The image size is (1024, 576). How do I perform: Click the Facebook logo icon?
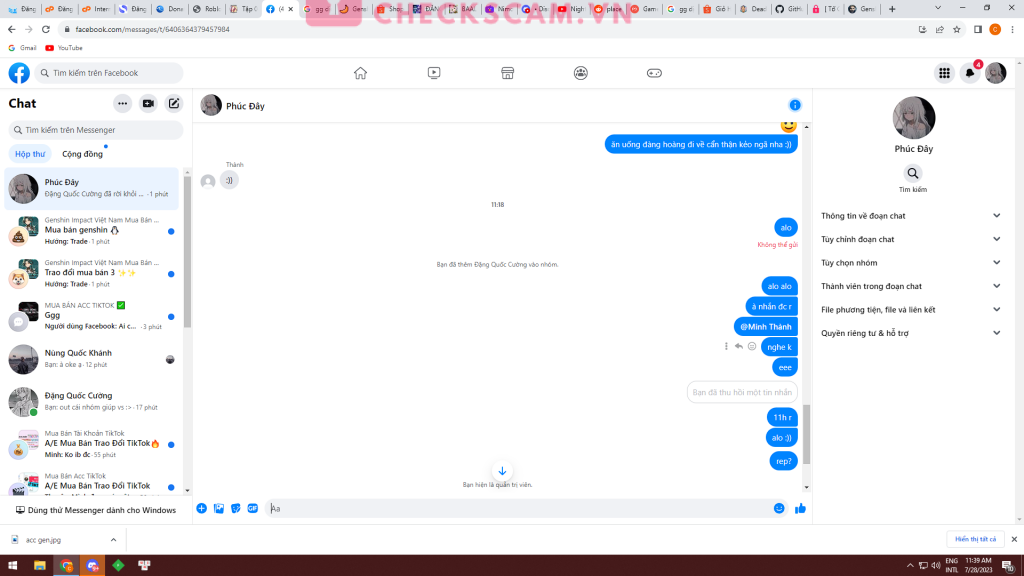click(19, 73)
